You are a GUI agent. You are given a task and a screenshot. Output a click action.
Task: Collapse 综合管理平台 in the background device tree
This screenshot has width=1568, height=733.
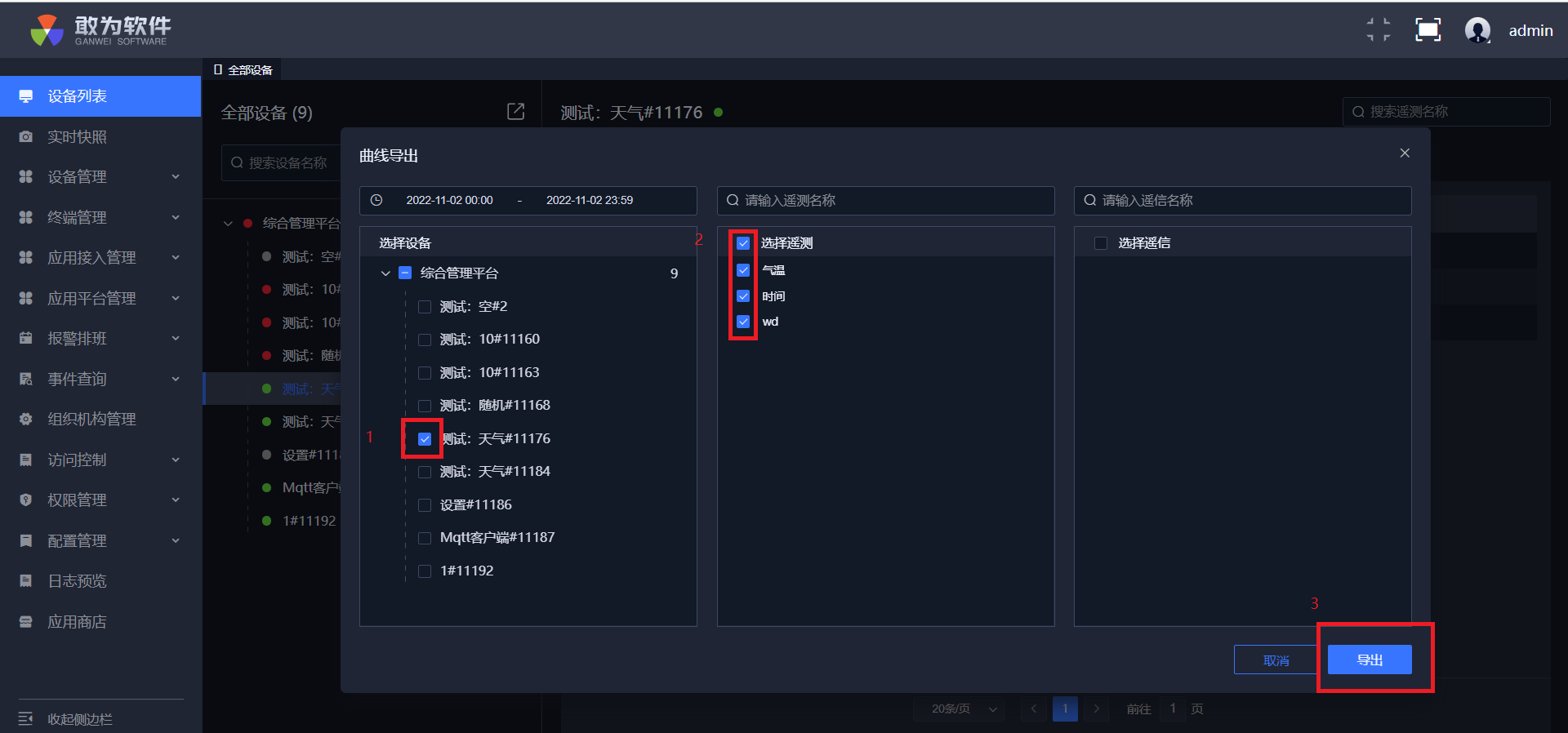(x=228, y=224)
